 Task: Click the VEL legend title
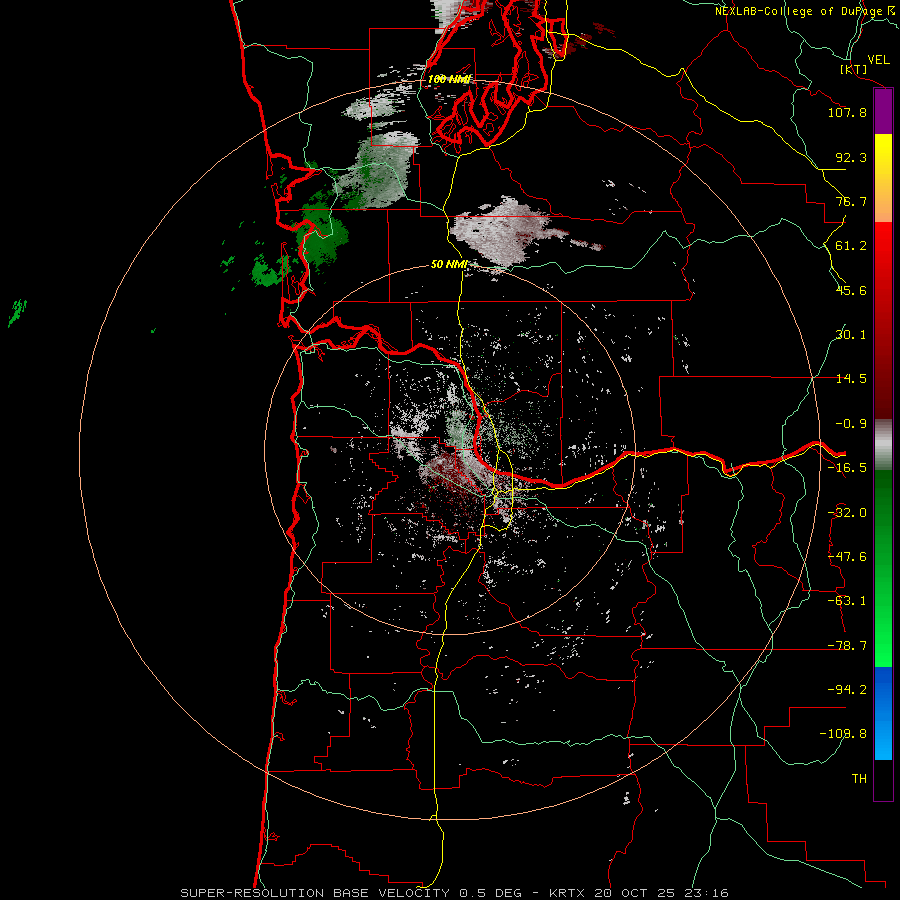879,60
